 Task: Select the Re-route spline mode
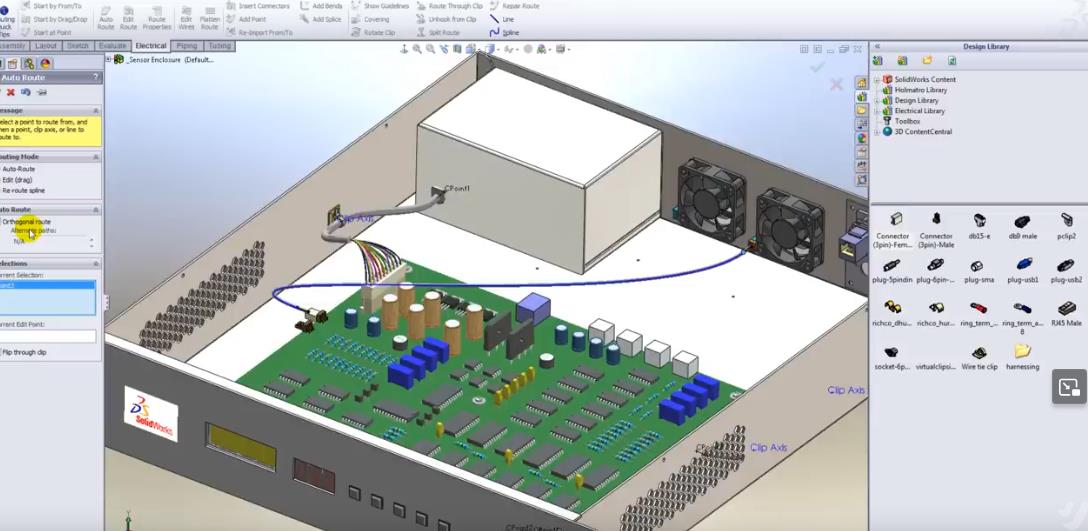point(23,190)
